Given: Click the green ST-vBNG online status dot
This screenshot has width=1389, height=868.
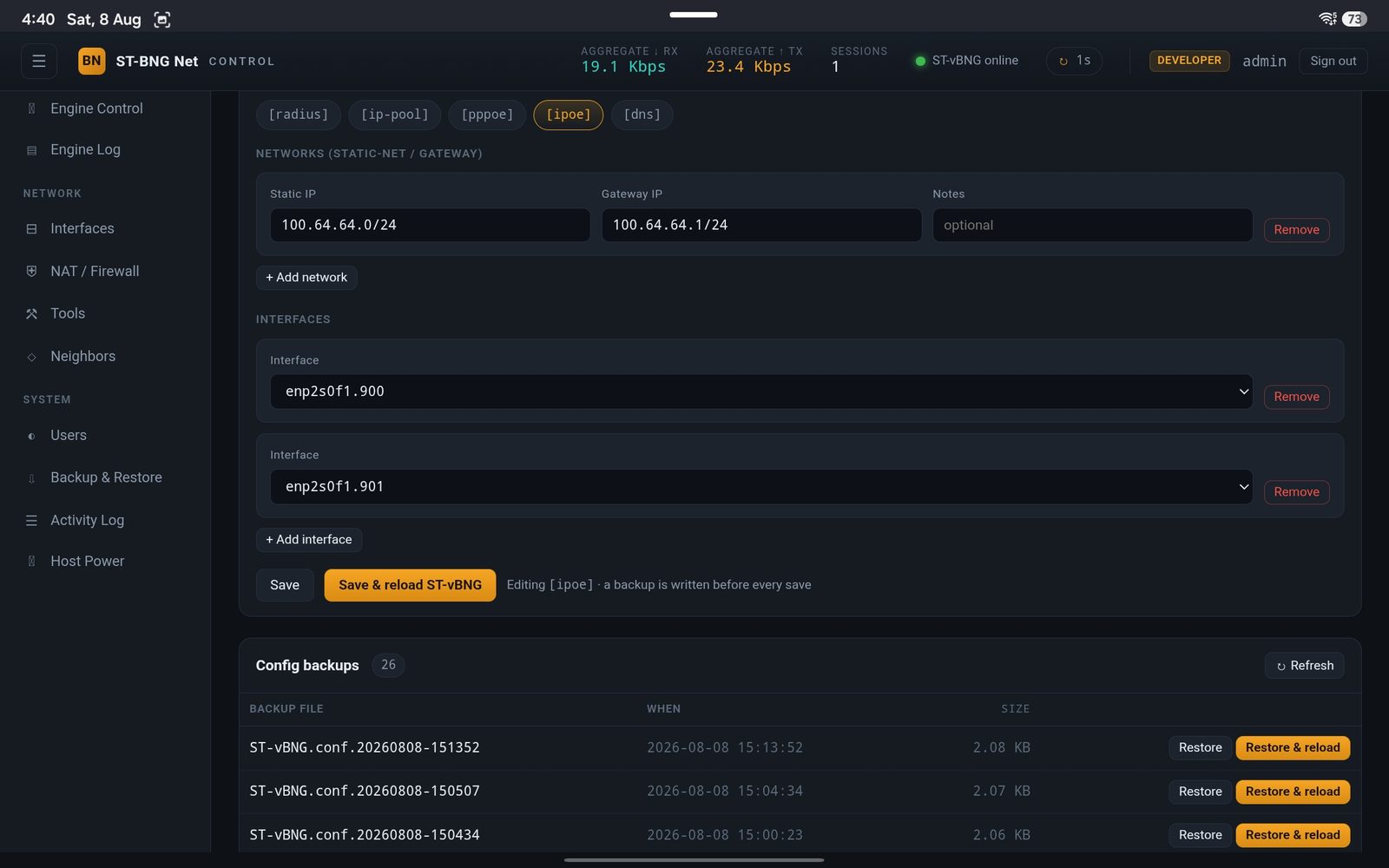Looking at the screenshot, I should click(x=920, y=61).
